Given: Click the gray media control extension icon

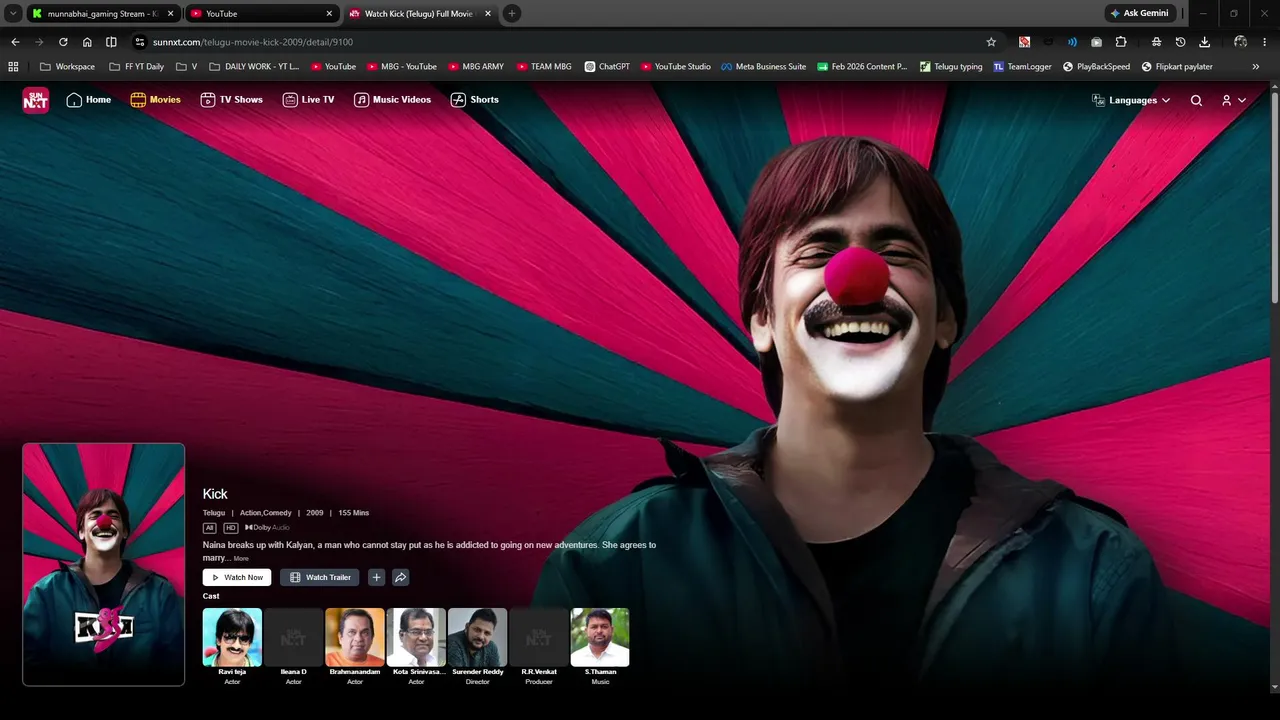Looking at the screenshot, I should 1096,42.
